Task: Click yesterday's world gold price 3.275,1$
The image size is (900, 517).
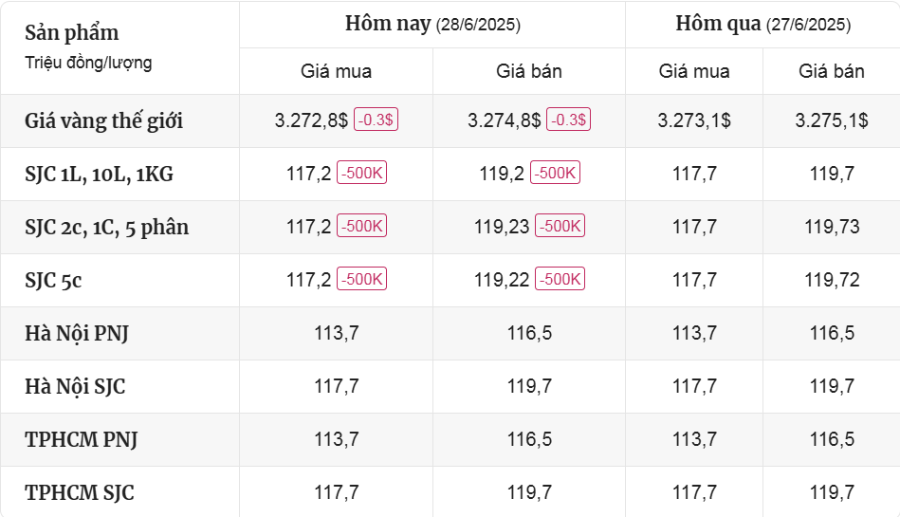Action: click(x=831, y=120)
